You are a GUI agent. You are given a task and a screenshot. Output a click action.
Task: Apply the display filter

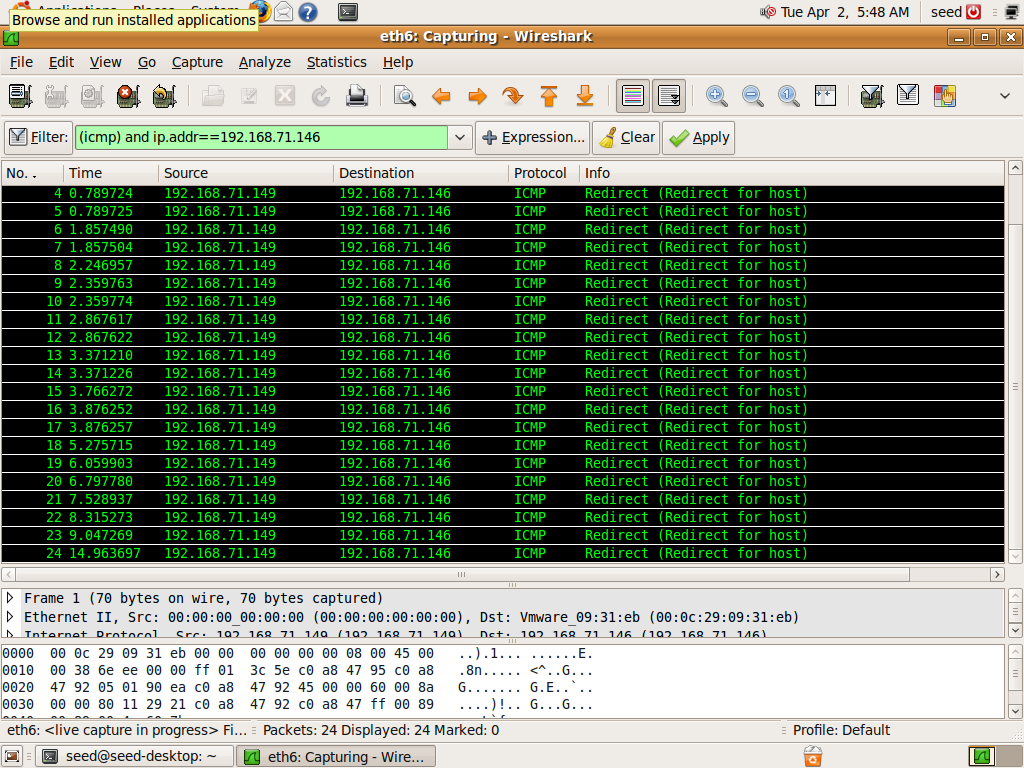(699, 137)
